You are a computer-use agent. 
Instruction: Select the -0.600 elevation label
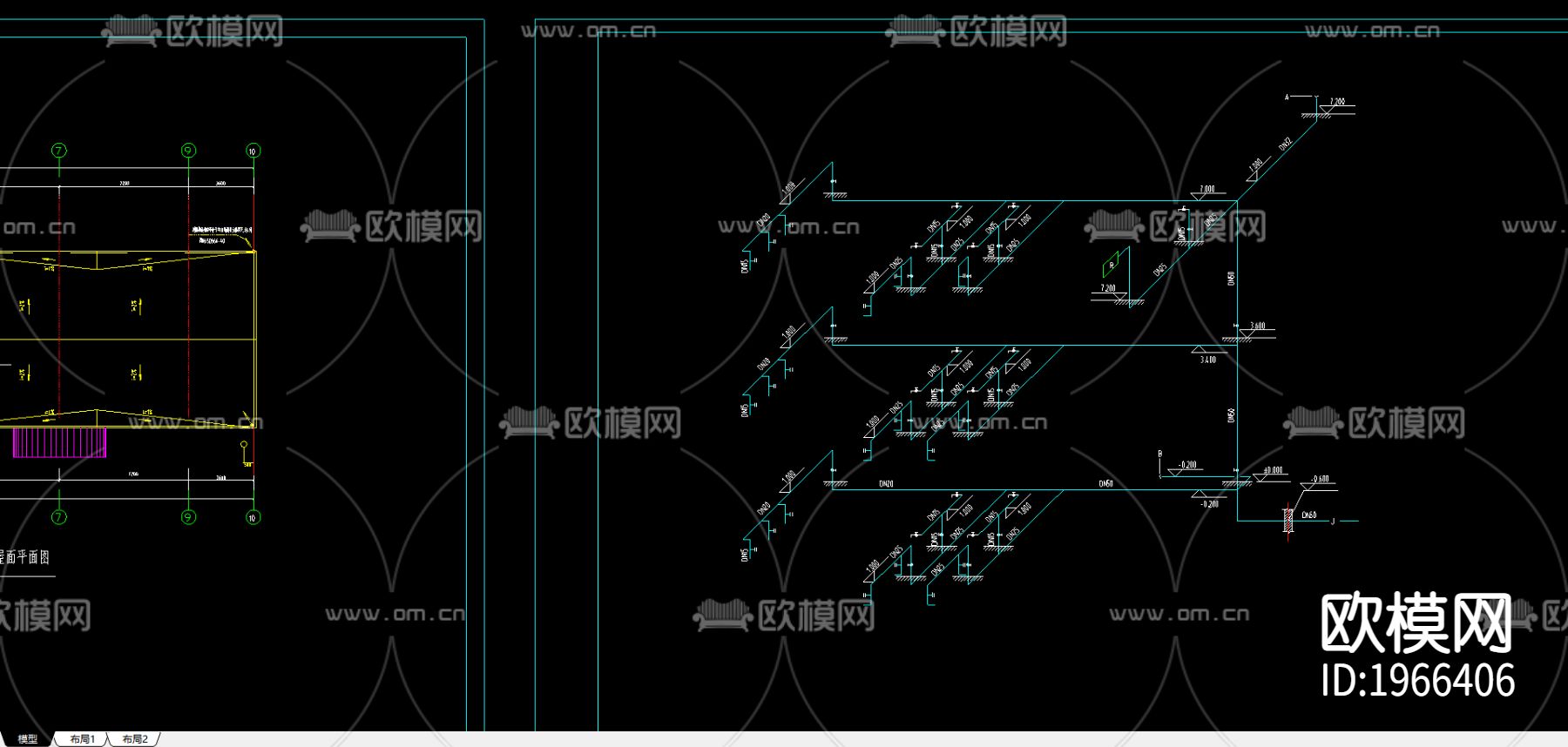(1321, 479)
